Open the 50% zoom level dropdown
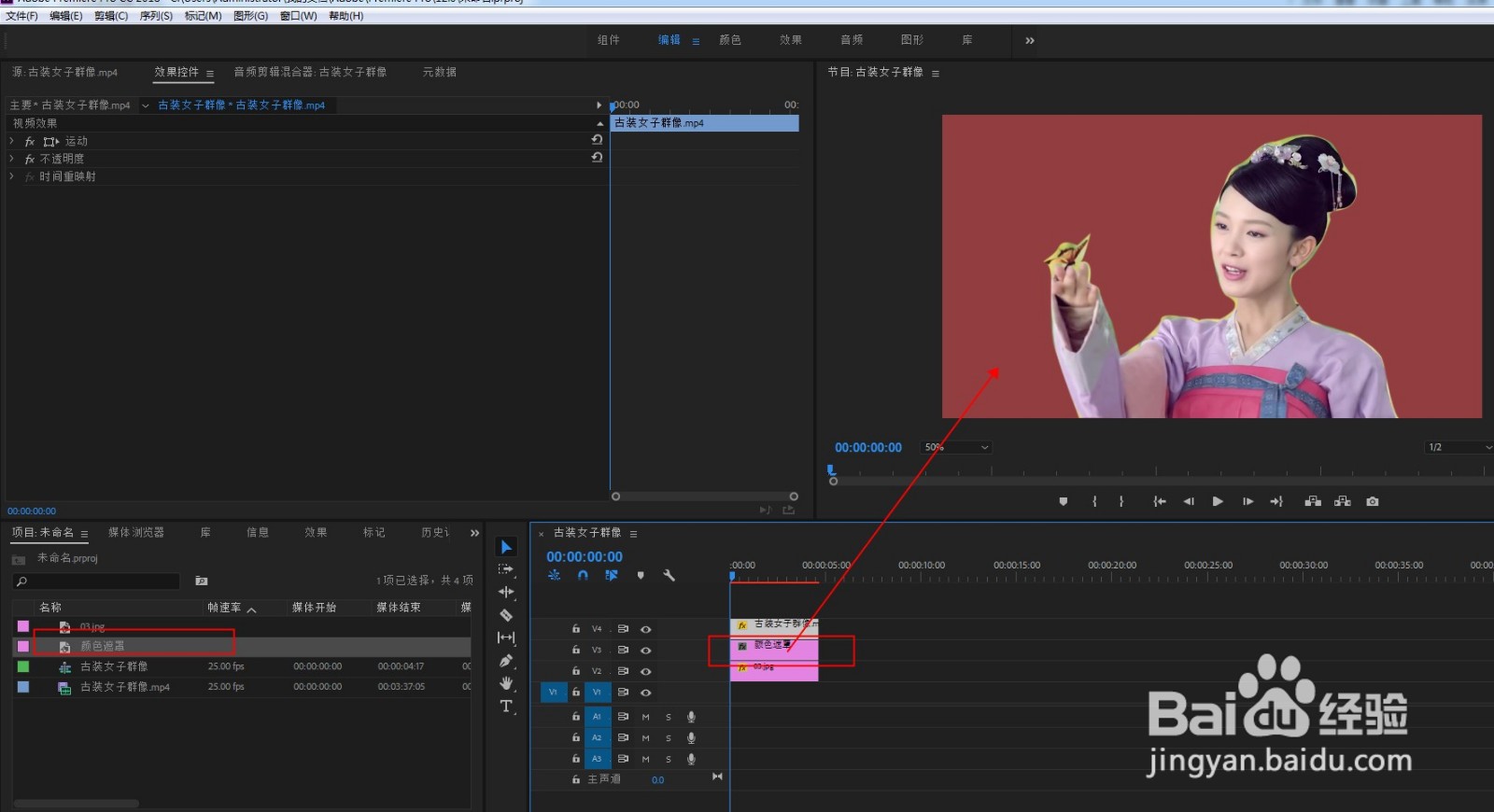1494x812 pixels. pos(955,448)
